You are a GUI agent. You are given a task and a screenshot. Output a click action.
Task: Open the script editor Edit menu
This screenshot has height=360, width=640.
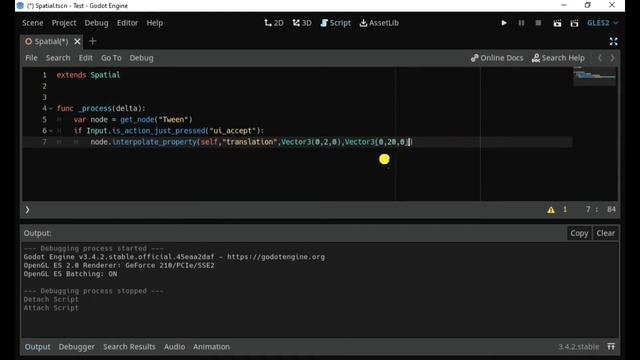[86, 58]
